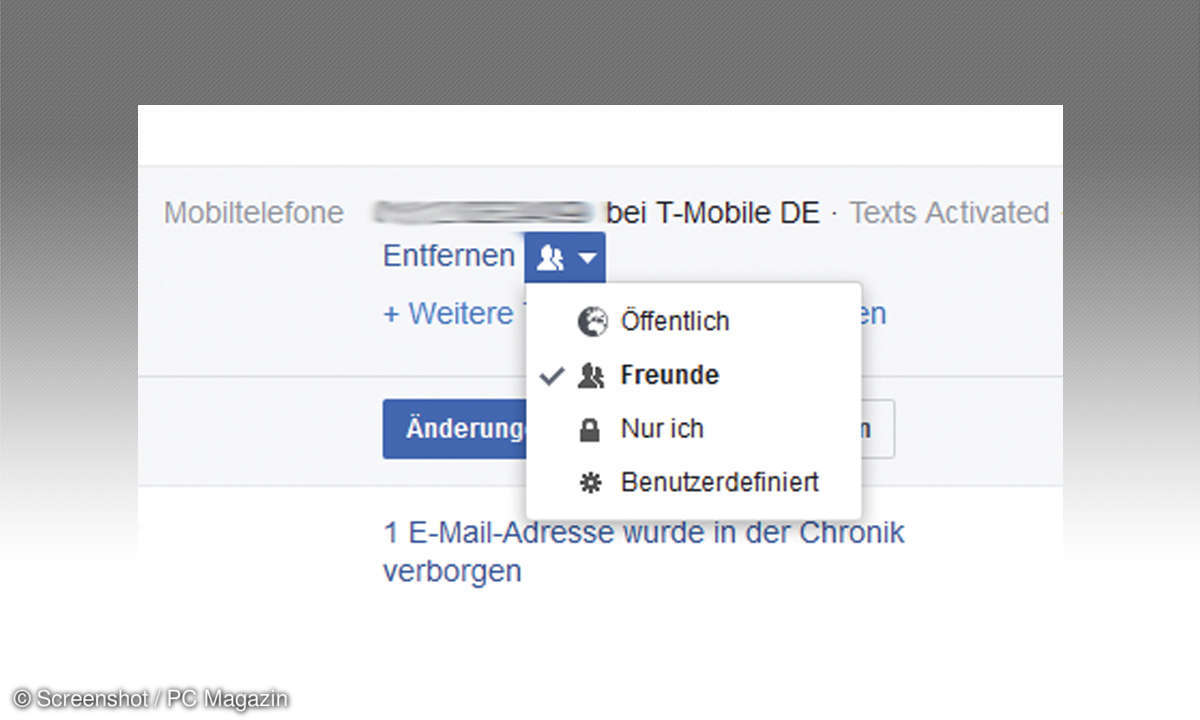Open the hidden E-Mail-Adresse Chronik link

click(x=643, y=552)
